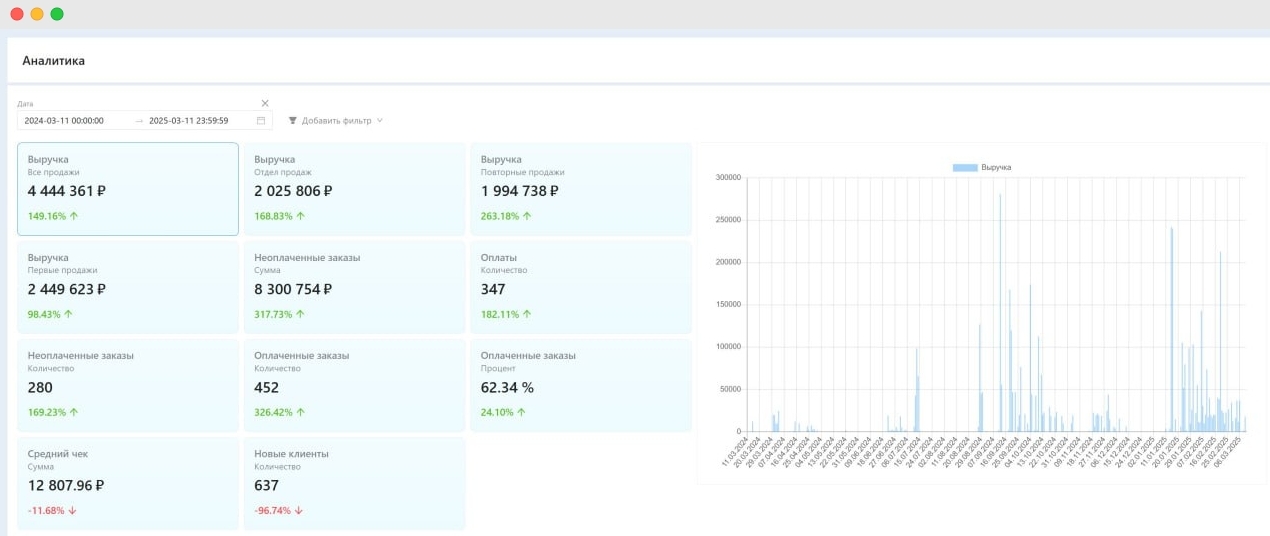Viewport: 1270px width, 536px height.
Task: Click the Дата field label
Action: tap(25, 104)
